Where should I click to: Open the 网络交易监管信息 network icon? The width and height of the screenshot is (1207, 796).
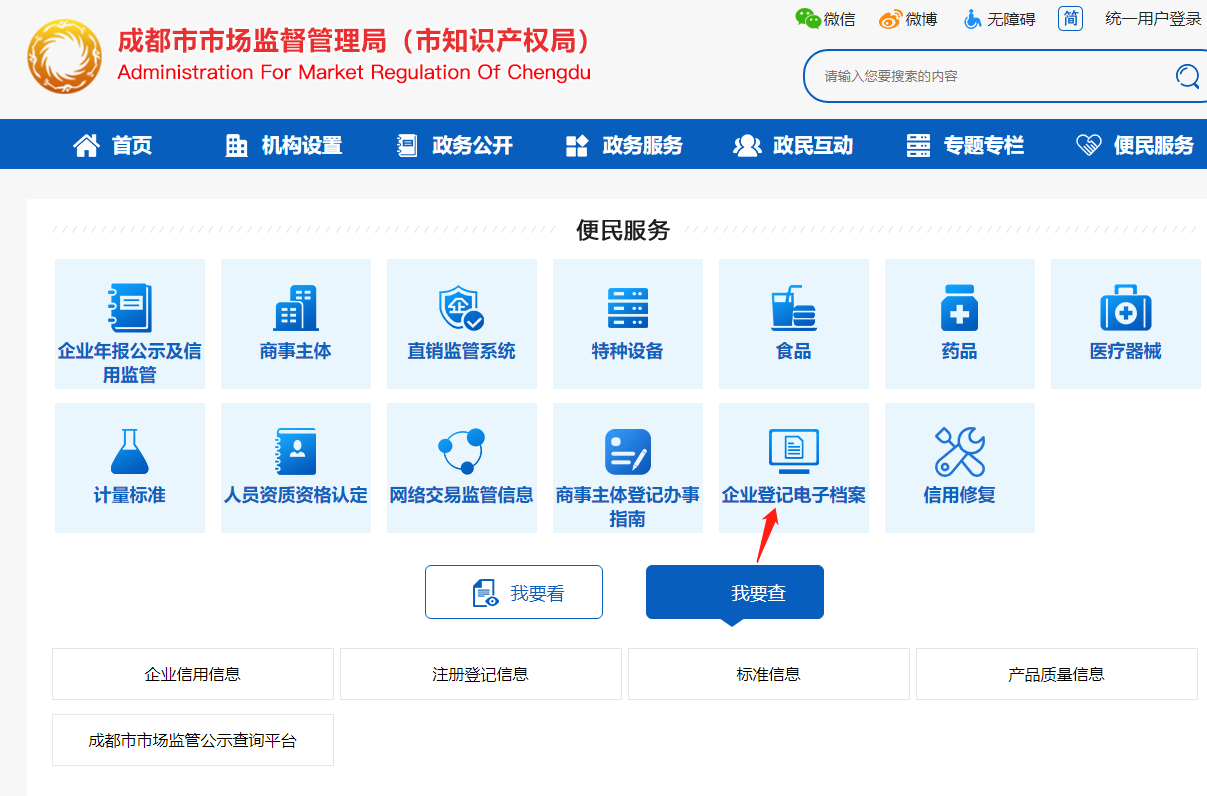click(x=461, y=453)
